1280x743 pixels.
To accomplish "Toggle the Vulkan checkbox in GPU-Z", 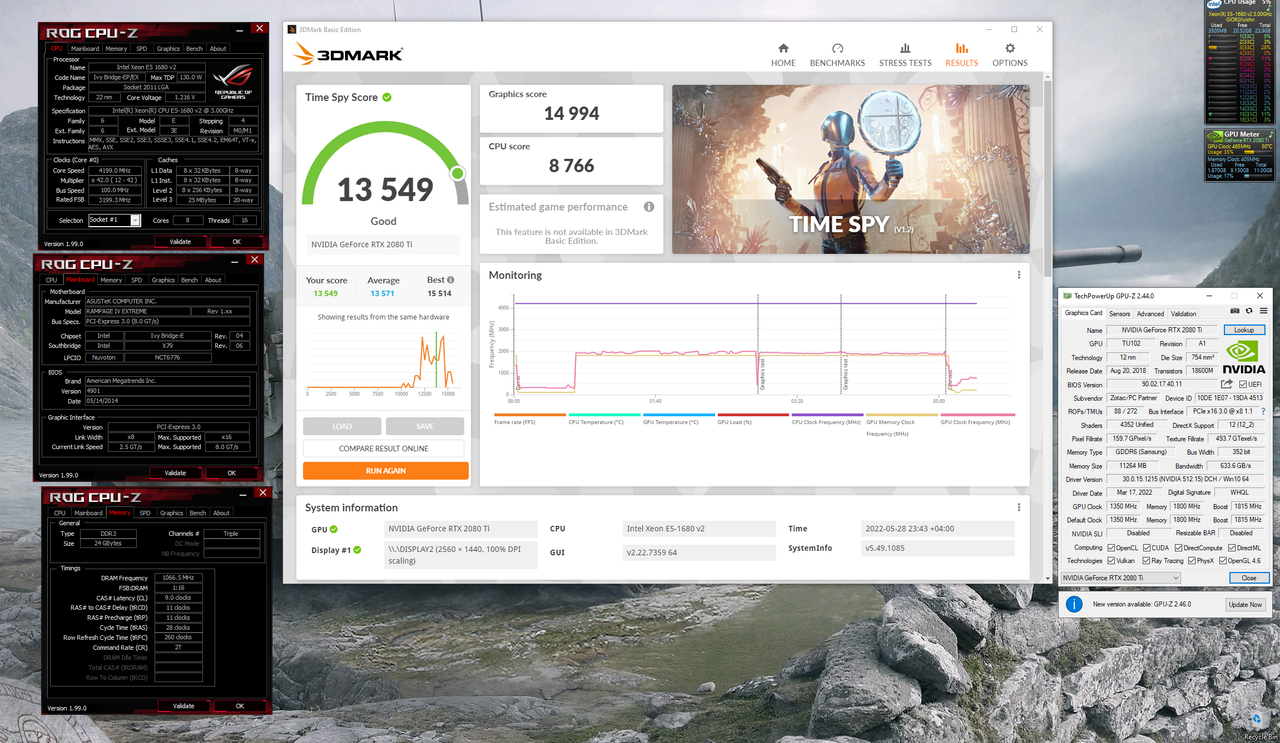I will tap(1111, 560).
